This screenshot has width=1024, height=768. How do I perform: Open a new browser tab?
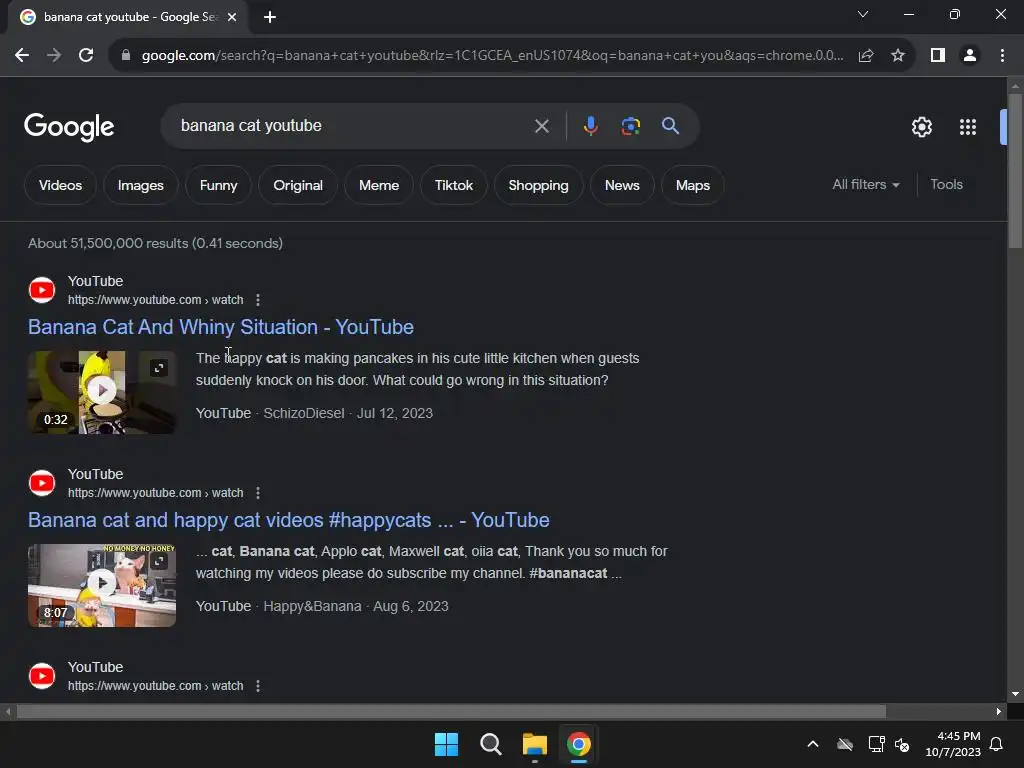point(270,17)
